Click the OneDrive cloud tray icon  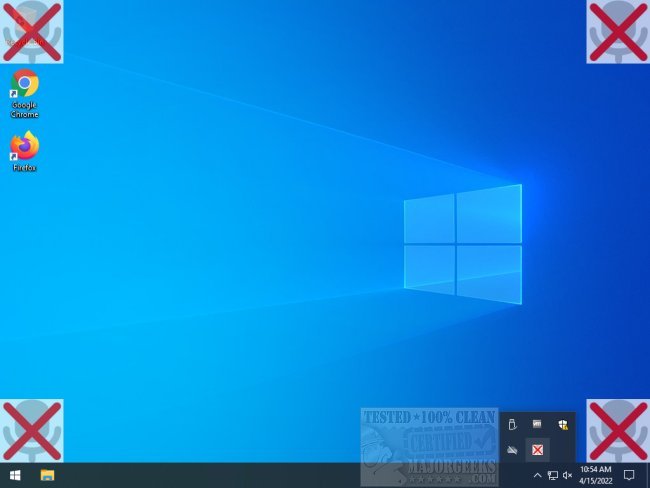tap(512, 450)
